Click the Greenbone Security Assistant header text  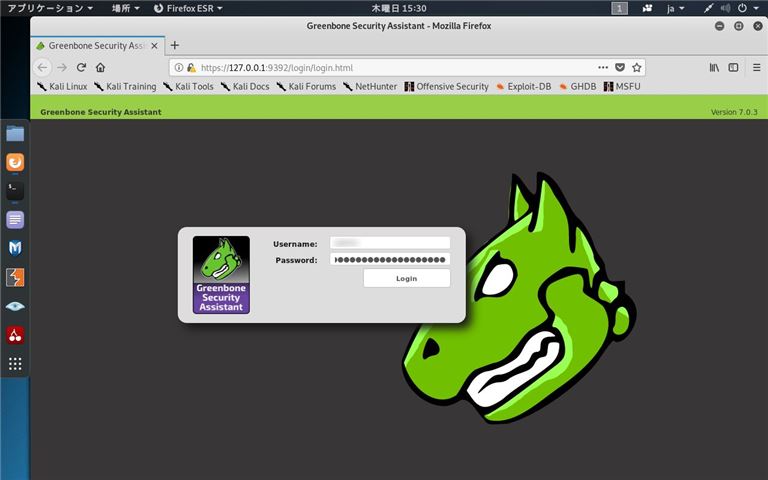click(101, 112)
